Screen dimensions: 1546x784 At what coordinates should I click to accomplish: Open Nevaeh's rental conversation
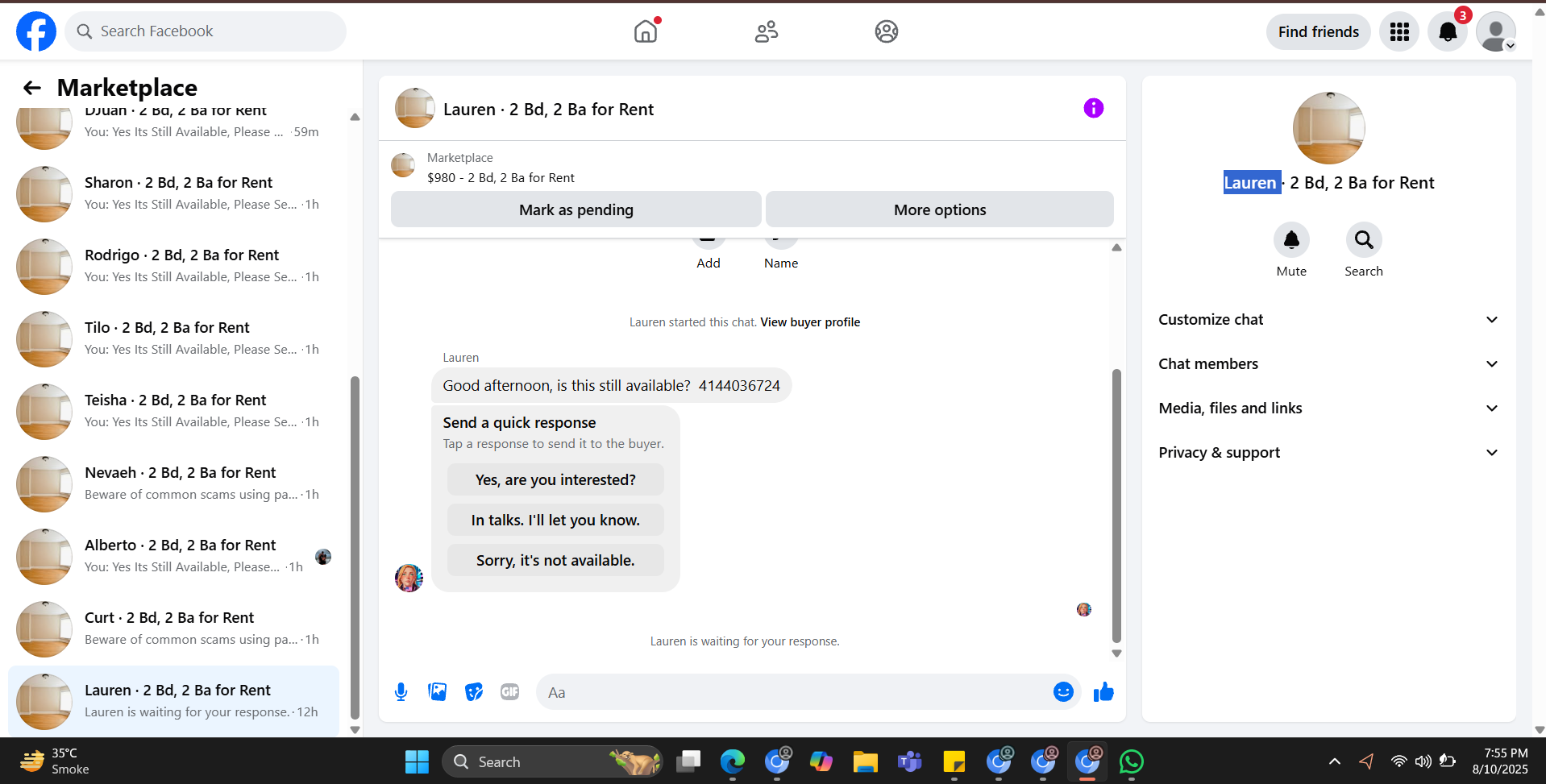pos(173,484)
